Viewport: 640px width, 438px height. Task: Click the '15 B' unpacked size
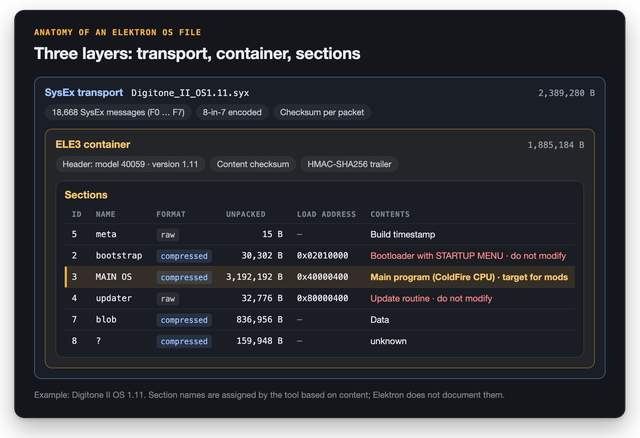[x=272, y=234]
